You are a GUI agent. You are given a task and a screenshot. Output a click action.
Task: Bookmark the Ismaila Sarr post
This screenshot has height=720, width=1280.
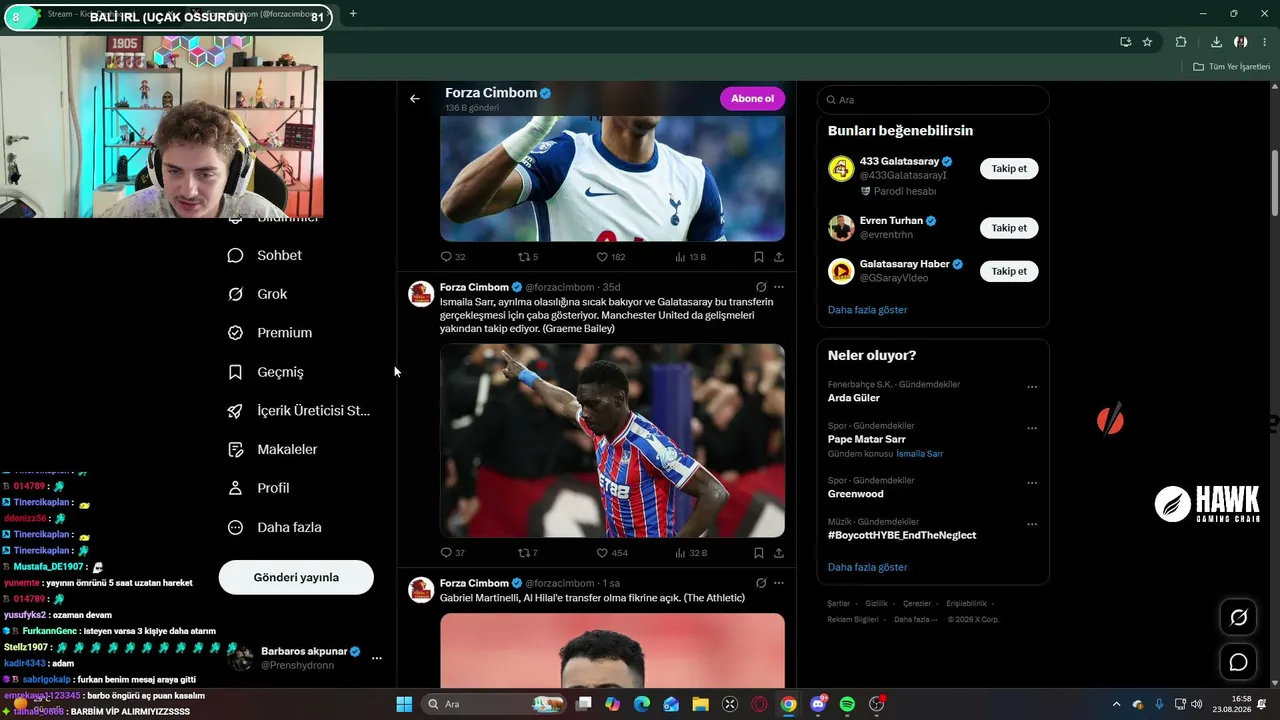(759, 553)
